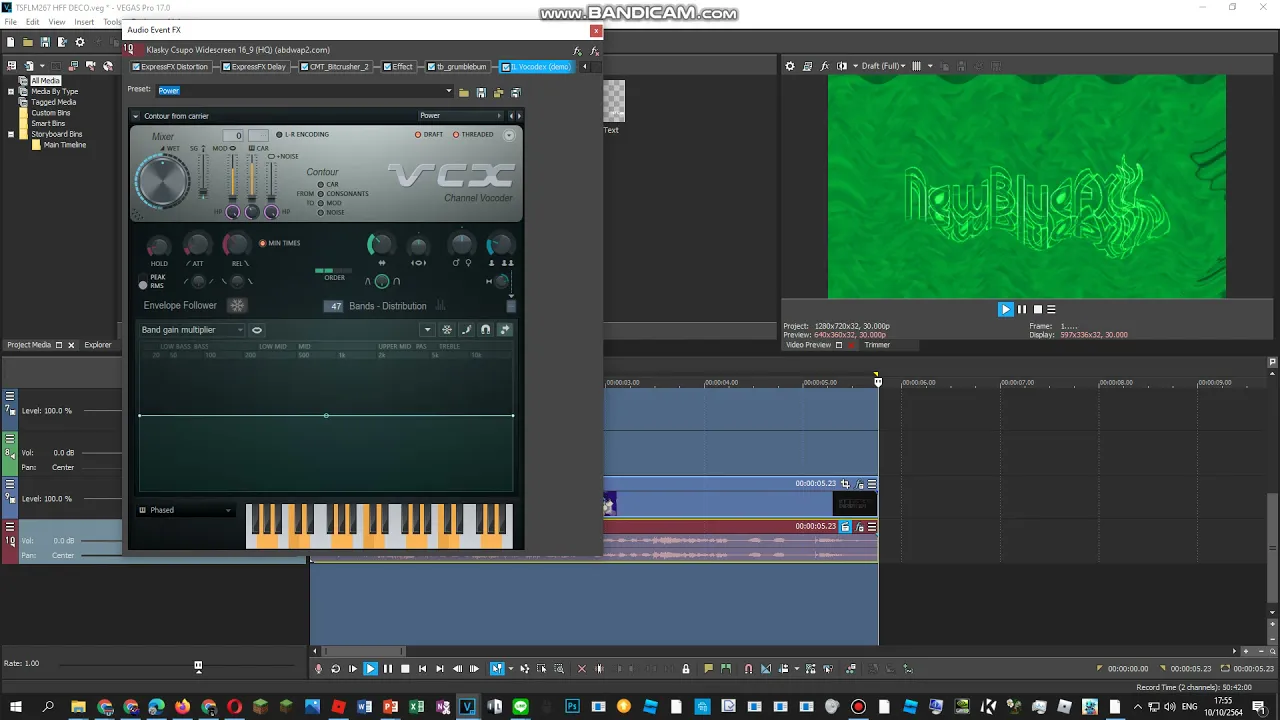
Task: Open the Phased dropdown beside the keyboard
Action: tap(186, 510)
